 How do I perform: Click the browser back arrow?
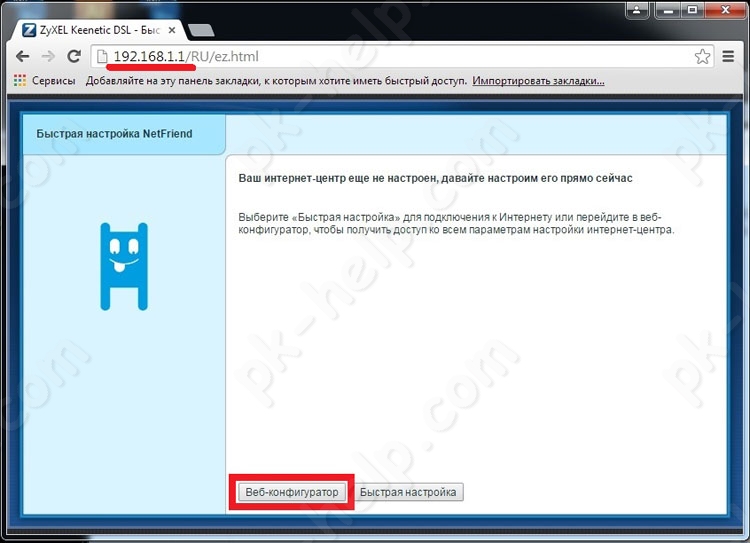(x=22, y=56)
